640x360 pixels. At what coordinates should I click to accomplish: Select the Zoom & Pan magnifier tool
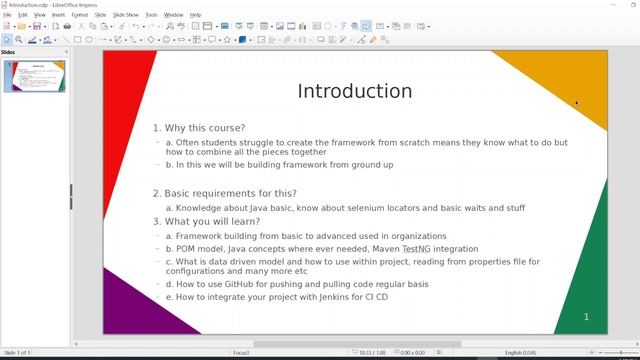[18, 40]
